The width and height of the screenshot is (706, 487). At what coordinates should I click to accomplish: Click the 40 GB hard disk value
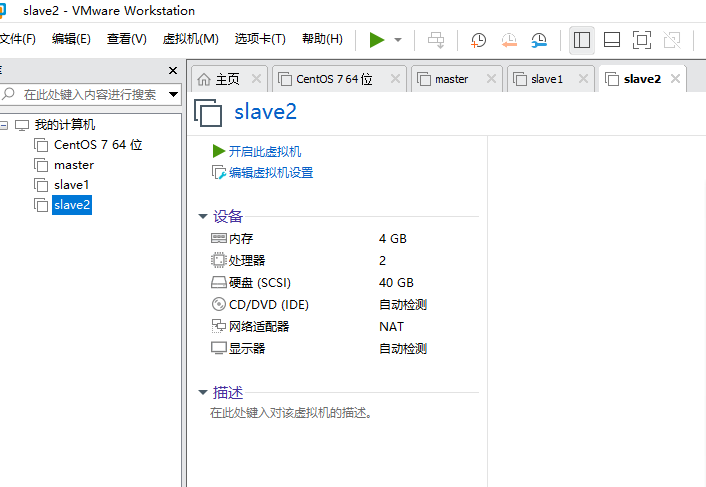click(x=396, y=283)
